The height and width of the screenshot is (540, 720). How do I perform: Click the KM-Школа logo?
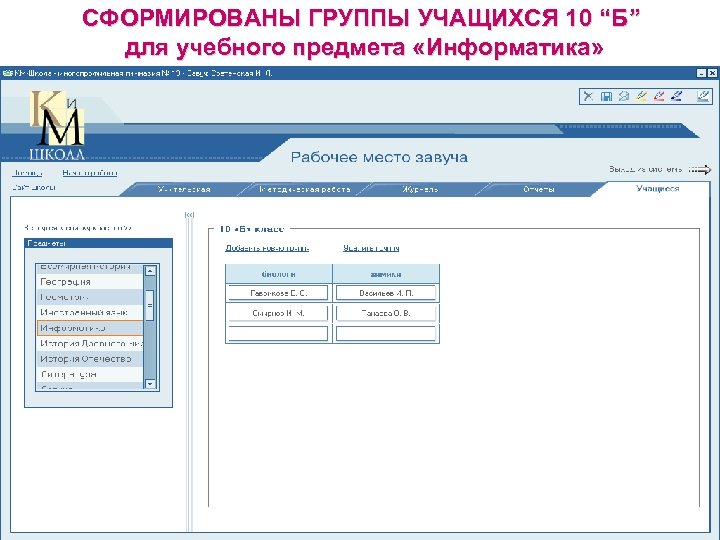[57, 125]
